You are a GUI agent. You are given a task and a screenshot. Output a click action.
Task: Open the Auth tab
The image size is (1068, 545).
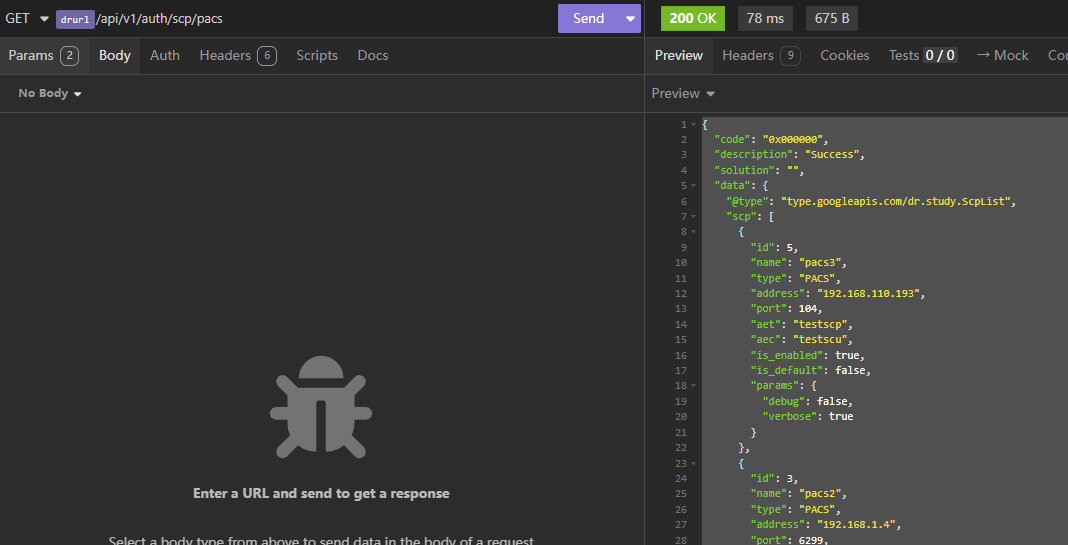coord(165,55)
